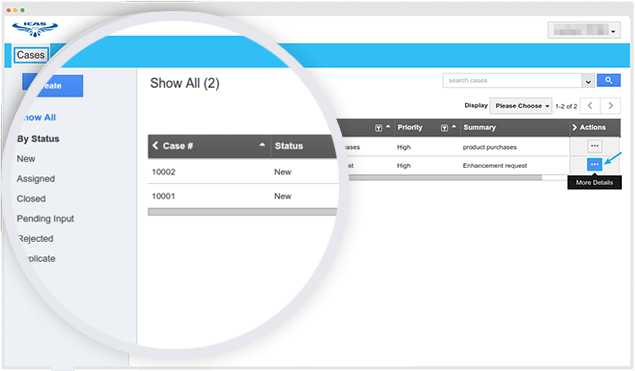The image size is (635, 371).
Task: Click the ICAS eagle logo
Action: [35, 29]
